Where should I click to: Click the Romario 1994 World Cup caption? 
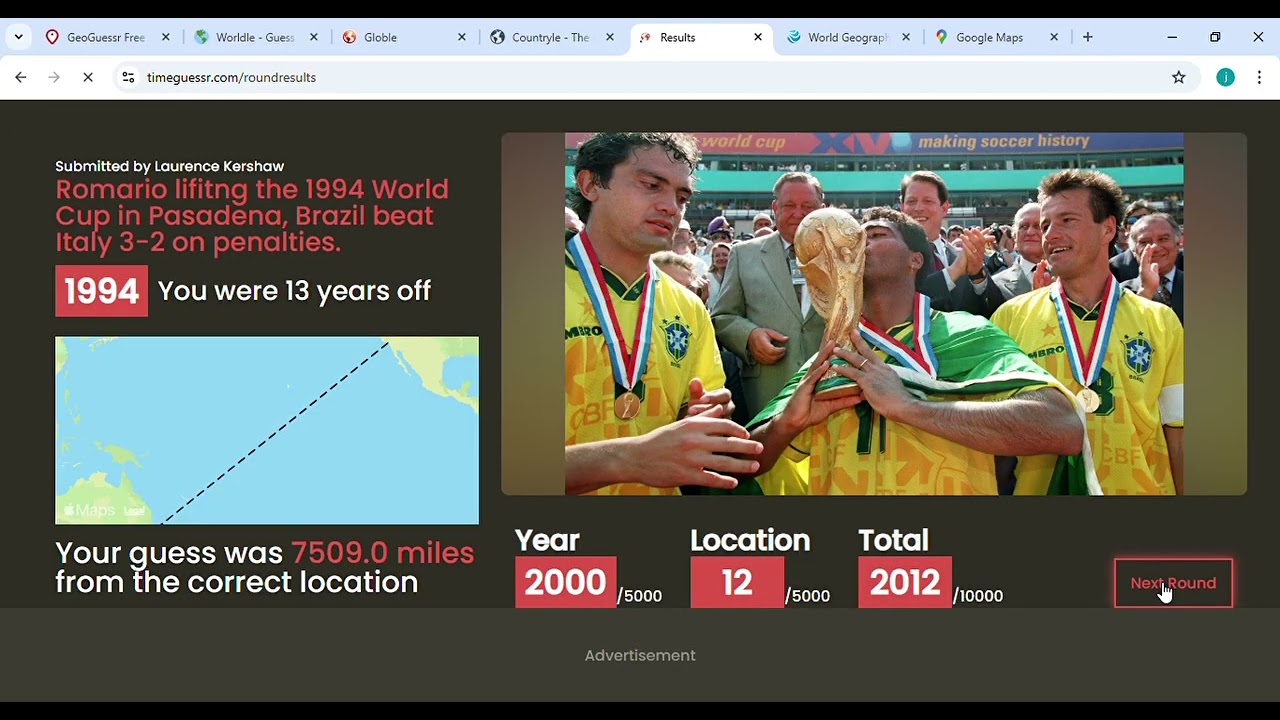(252, 215)
